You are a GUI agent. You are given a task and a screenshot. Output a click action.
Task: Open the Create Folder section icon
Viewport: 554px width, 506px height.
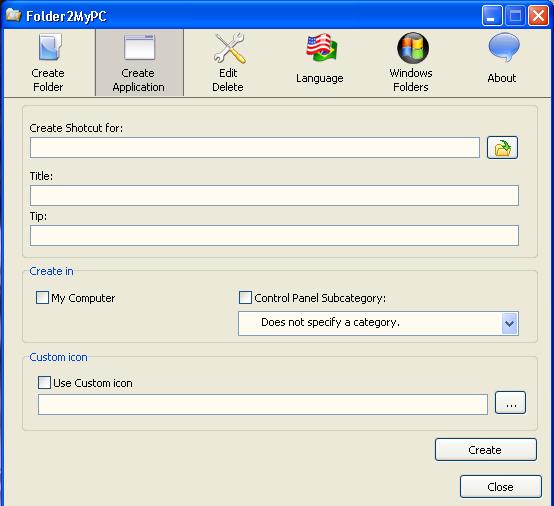[x=49, y=47]
